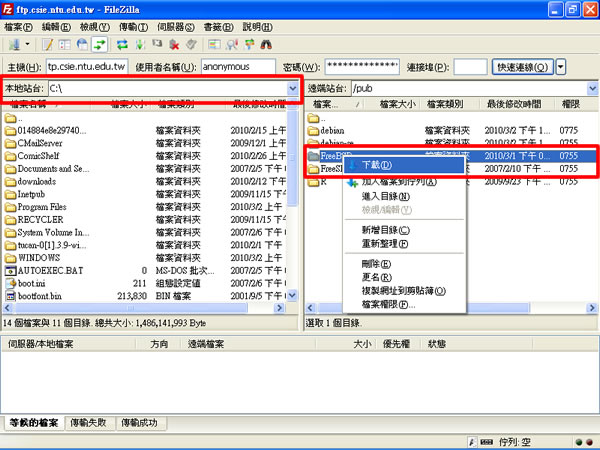
Task: Click the disconnect from server icon
Action: pos(174,45)
